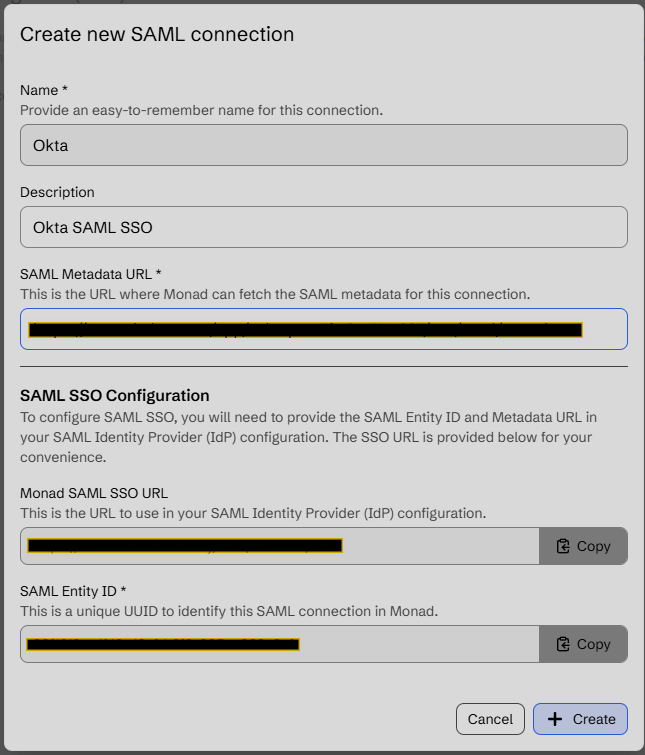Click the plus icon on the Create button
Viewport: 645px width, 755px height.
554,719
